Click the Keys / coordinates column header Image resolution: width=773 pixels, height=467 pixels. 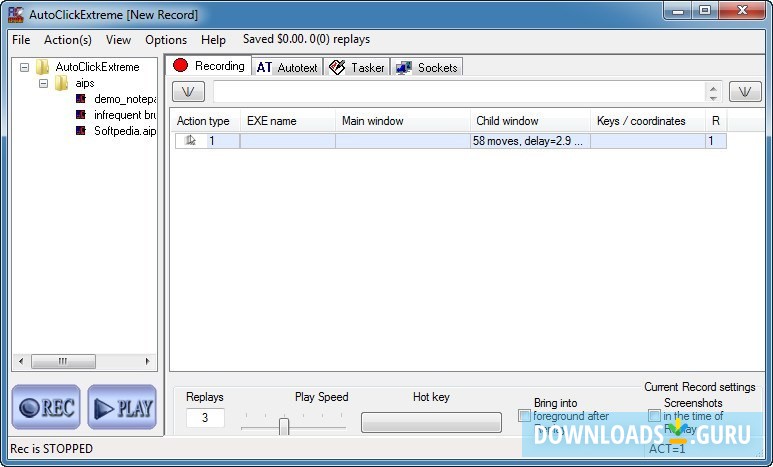(x=648, y=121)
